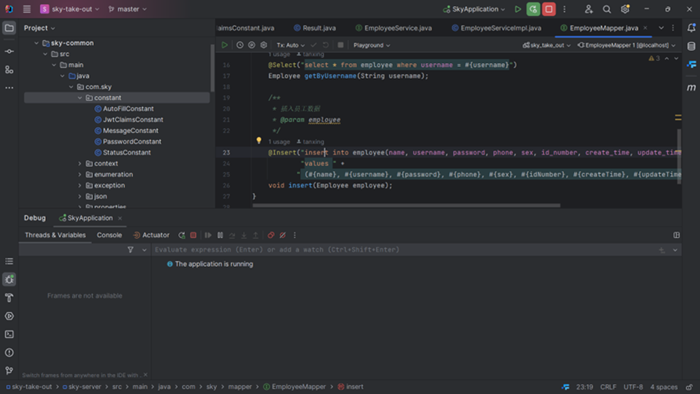Open Search Everywhere magnifier

click(607, 9)
